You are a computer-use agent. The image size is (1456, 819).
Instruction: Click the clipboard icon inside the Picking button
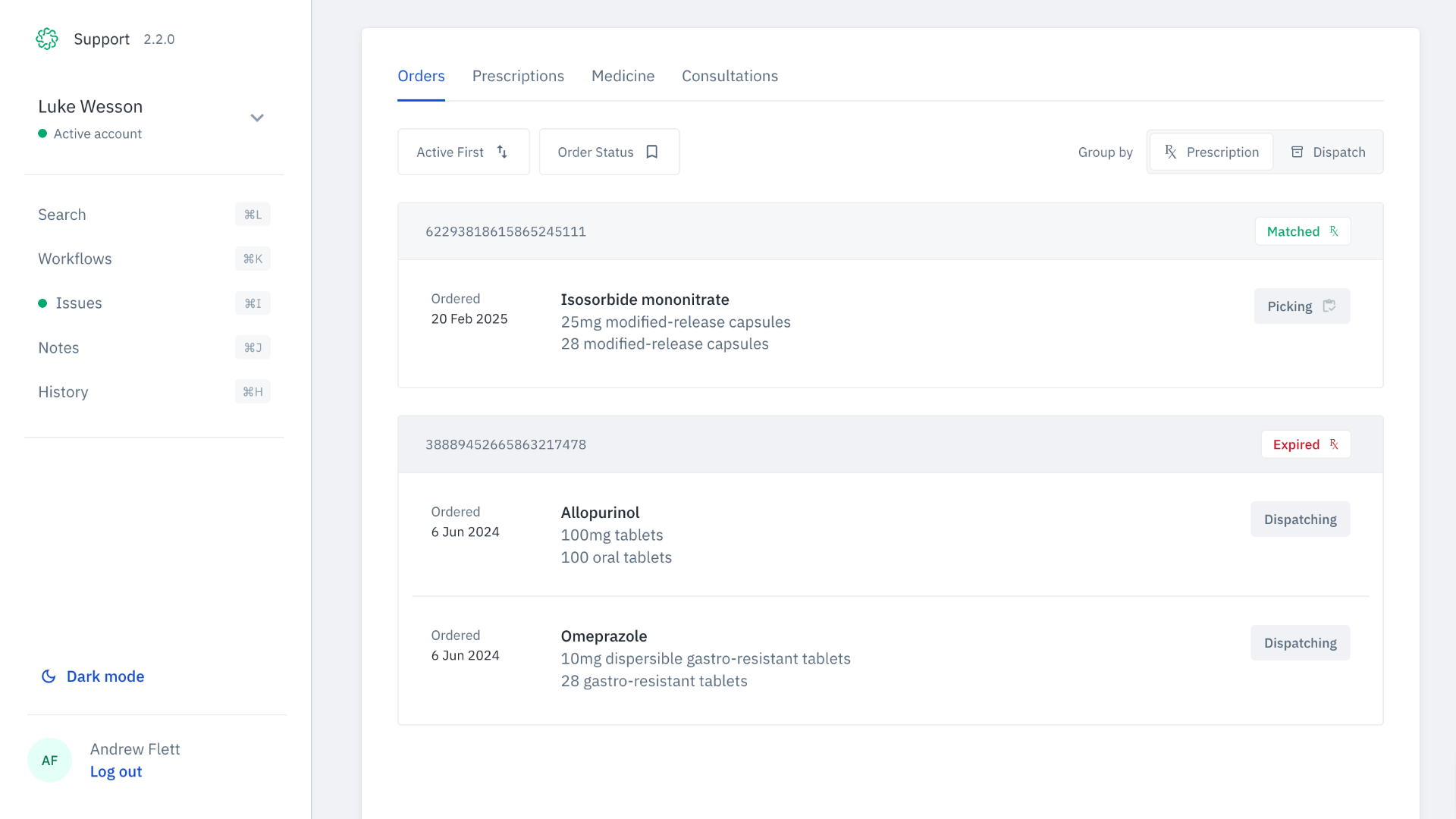[x=1330, y=306]
